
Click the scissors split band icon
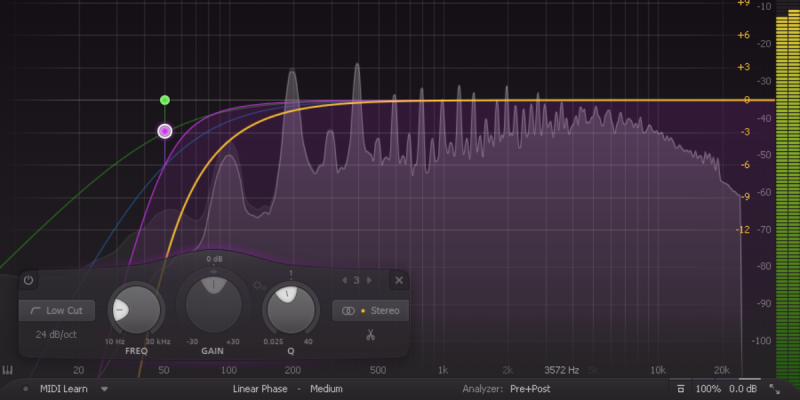369,334
